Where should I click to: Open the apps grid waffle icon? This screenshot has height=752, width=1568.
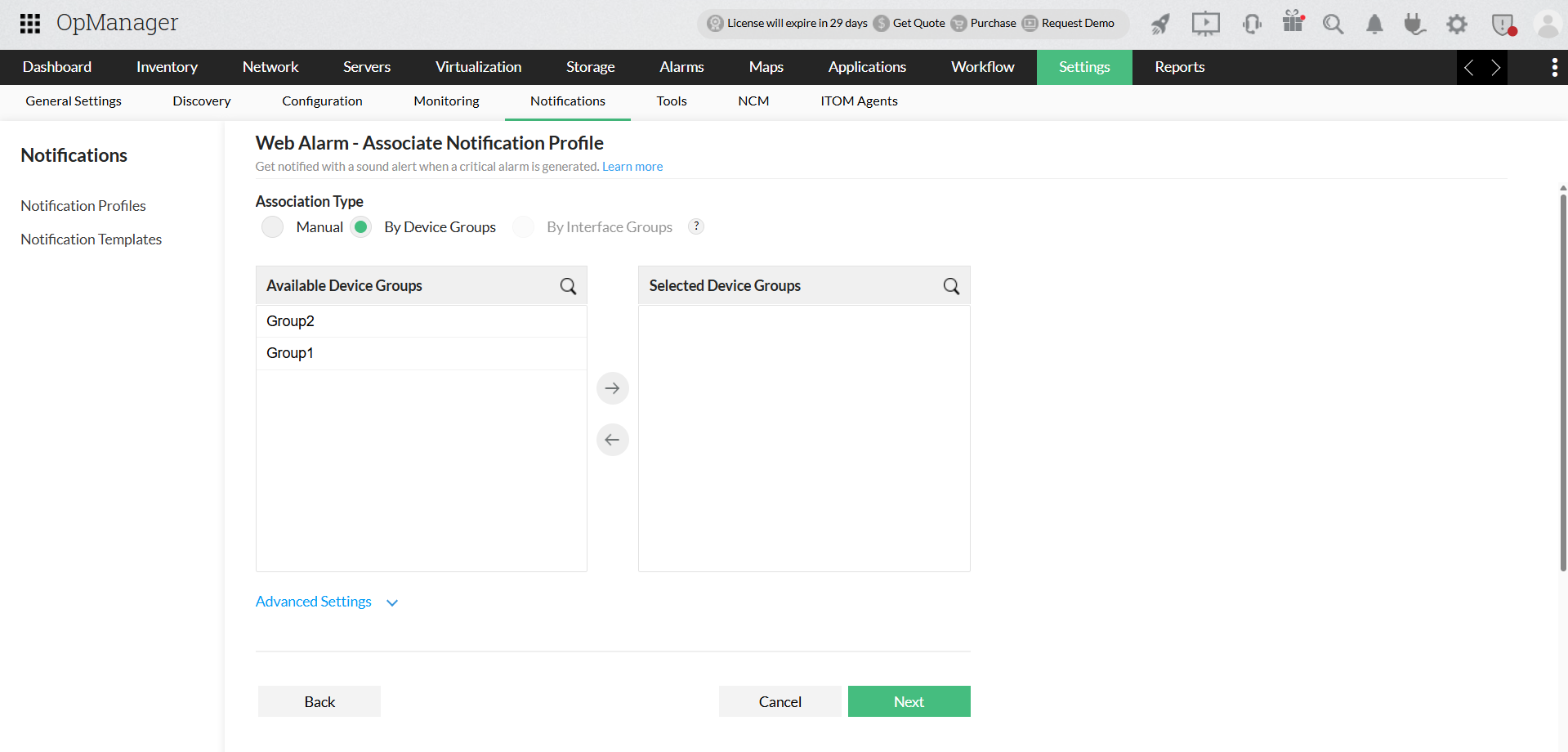[30, 23]
